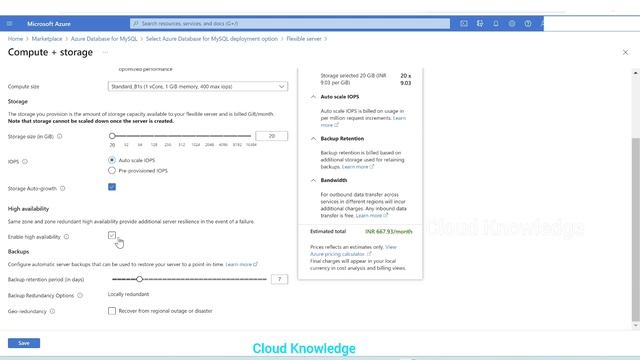Show info tooltip for Storage Auto-growth
640x360 pixels.
(x=62, y=189)
